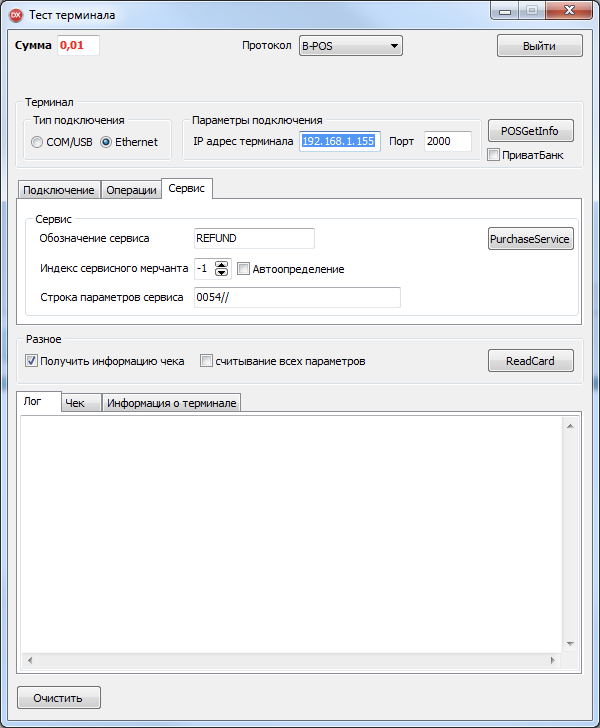Decrease the Индекс сервисного мерчанта value

click(x=222, y=273)
